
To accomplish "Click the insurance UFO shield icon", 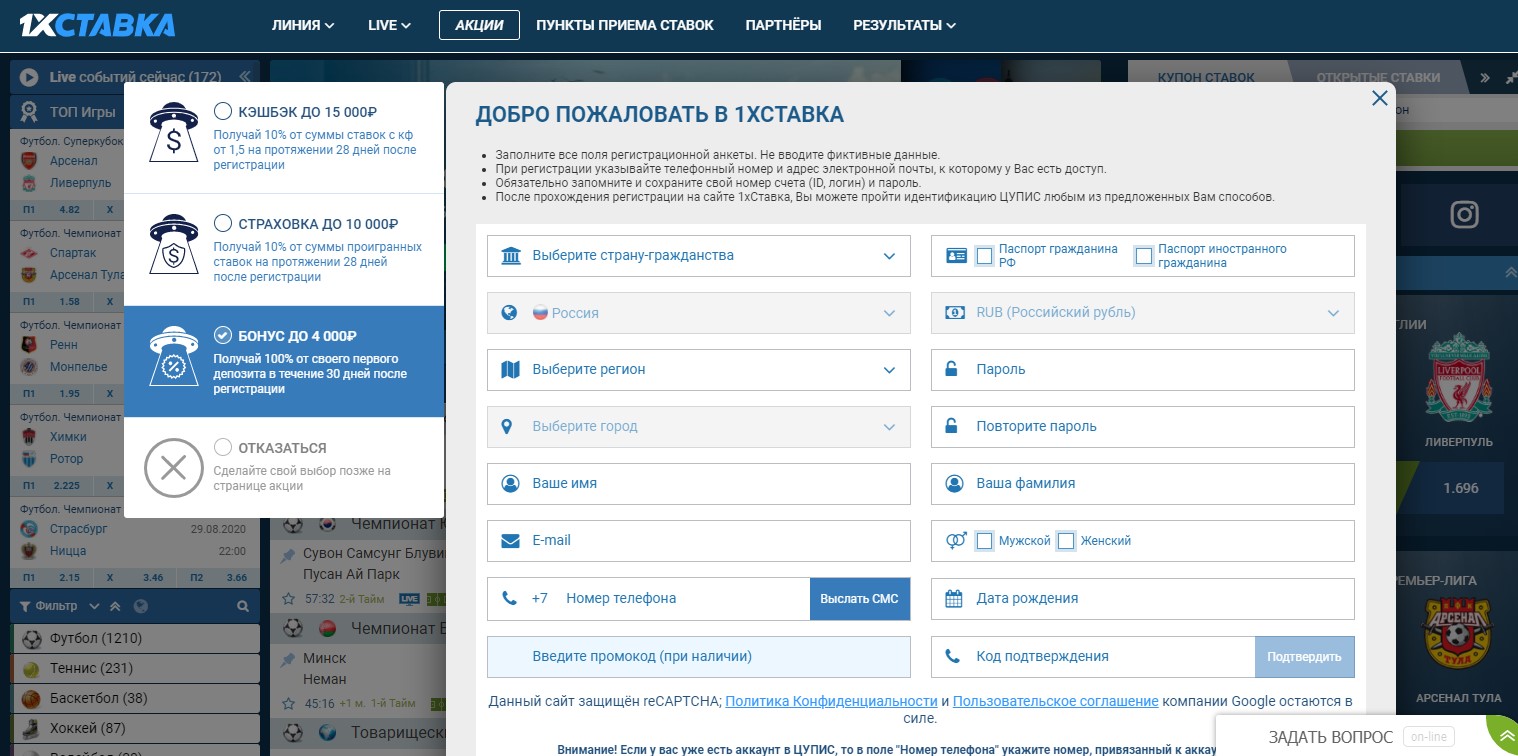I will (x=173, y=244).
